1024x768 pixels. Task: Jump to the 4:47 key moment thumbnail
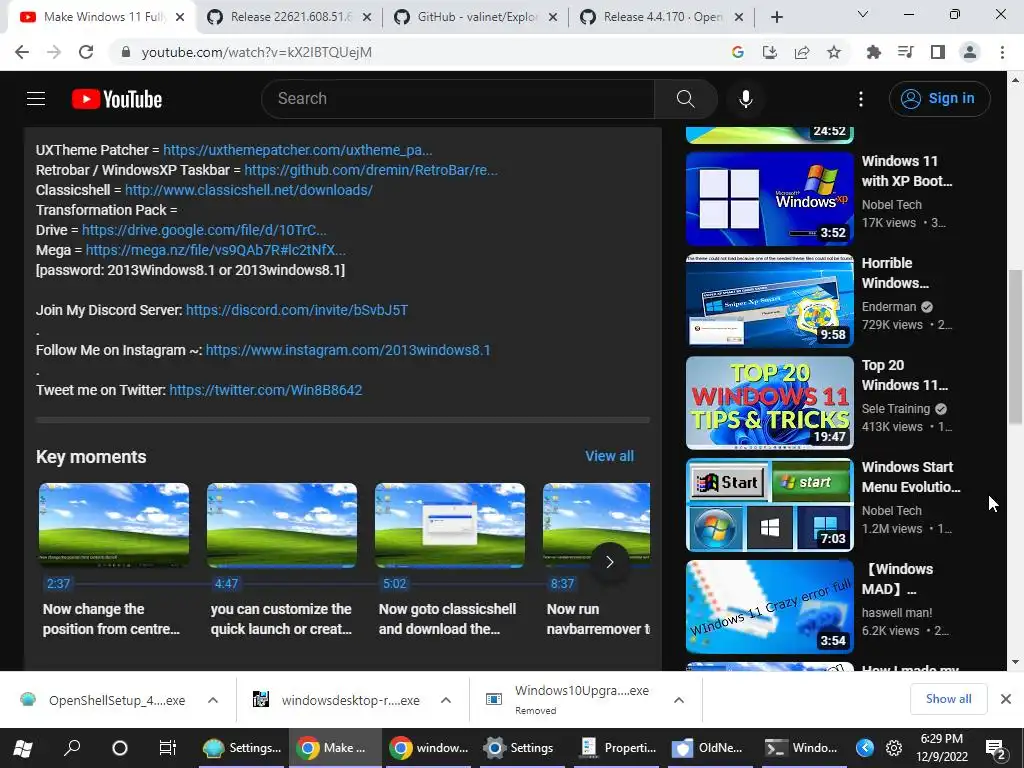282,525
